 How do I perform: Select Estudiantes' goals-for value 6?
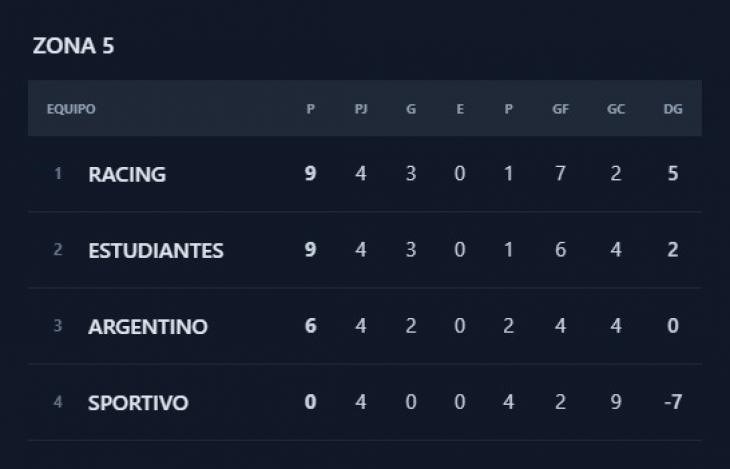click(x=560, y=250)
